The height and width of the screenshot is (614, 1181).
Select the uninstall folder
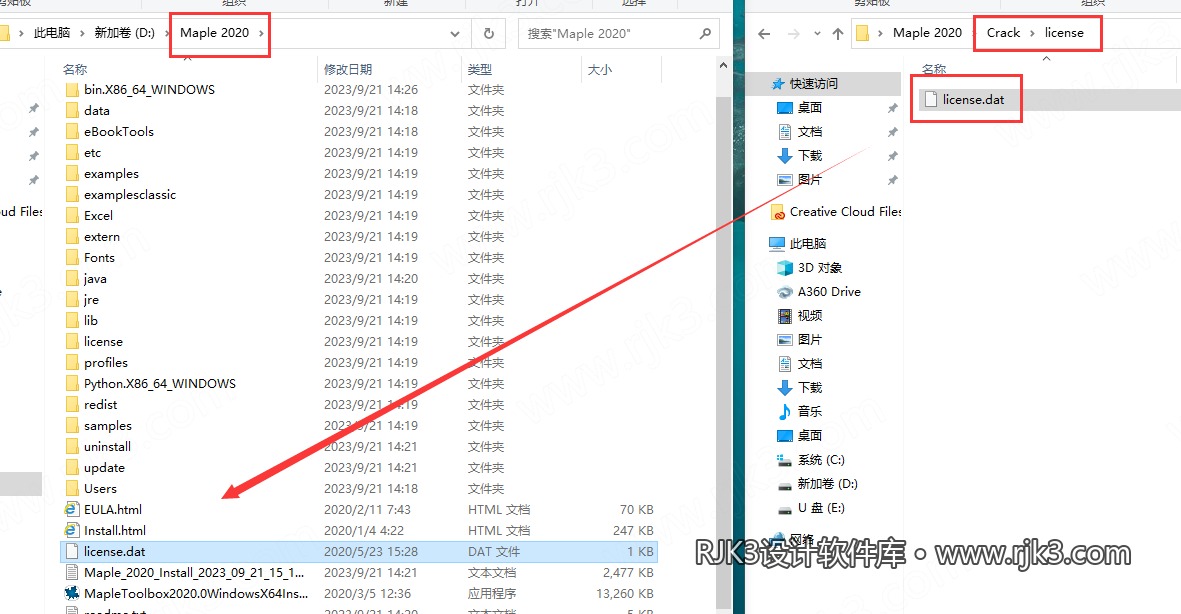(x=108, y=447)
